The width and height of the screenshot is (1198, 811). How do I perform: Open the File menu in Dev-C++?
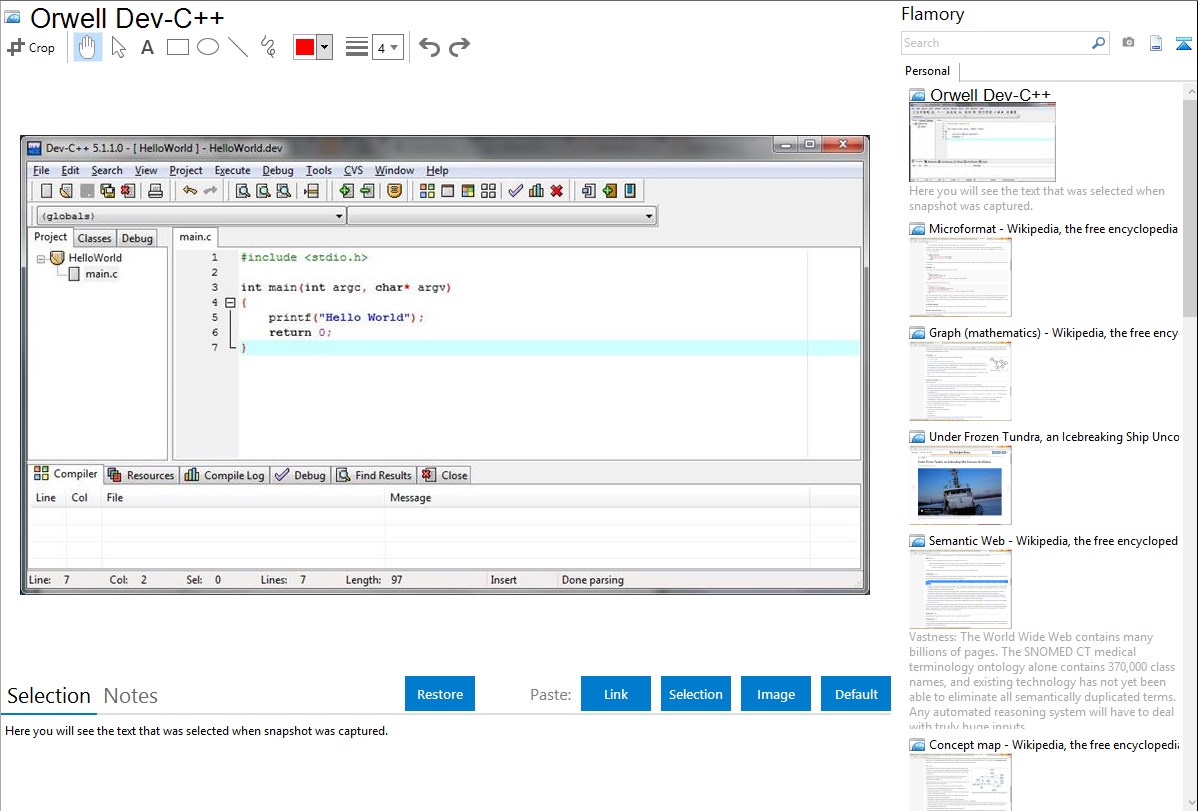point(41,170)
